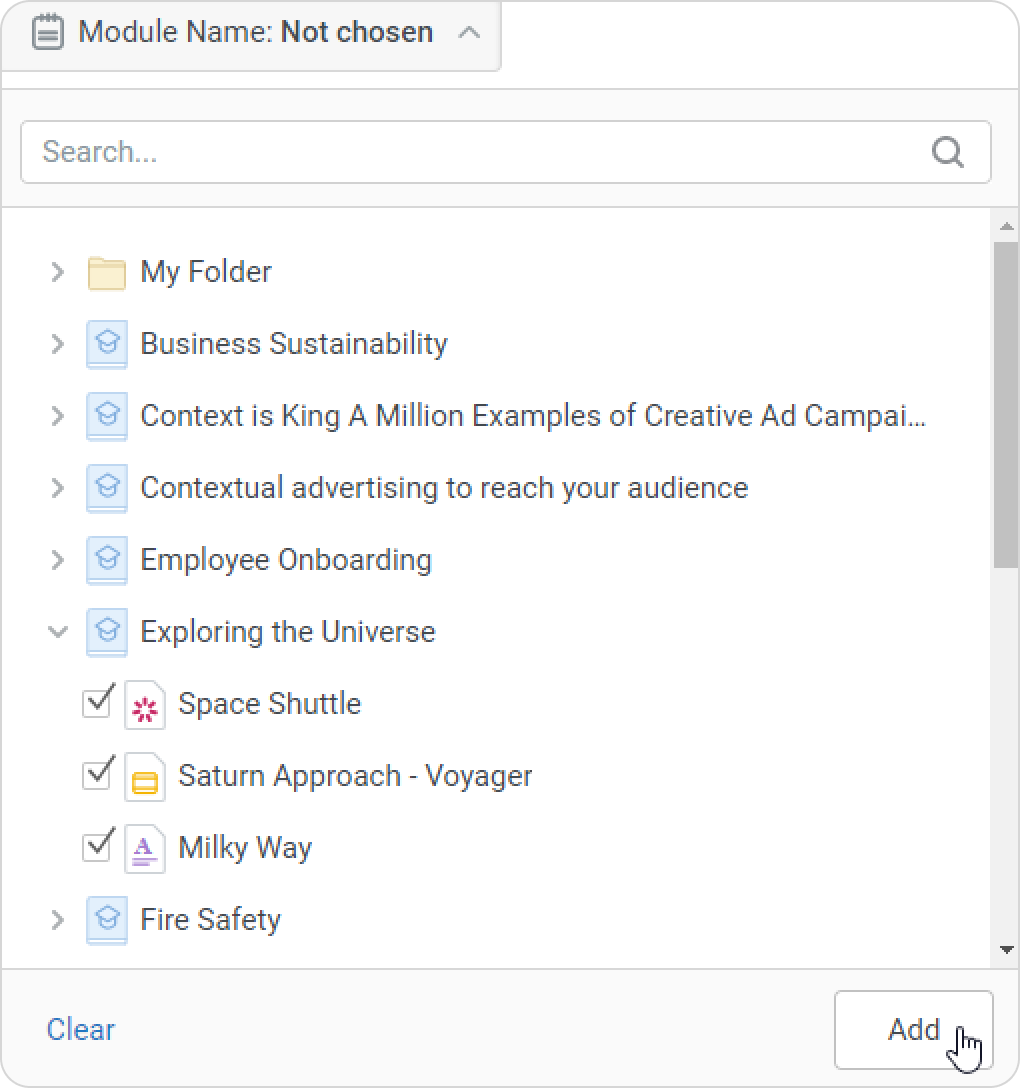Uncheck the Saturn Approach - Voyager checkbox
This screenshot has height=1088, width=1020.
coord(97,774)
